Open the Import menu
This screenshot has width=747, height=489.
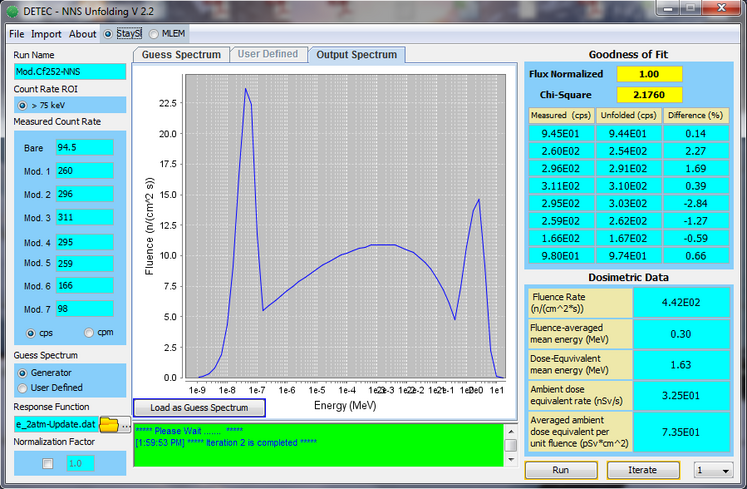click(x=46, y=34)
